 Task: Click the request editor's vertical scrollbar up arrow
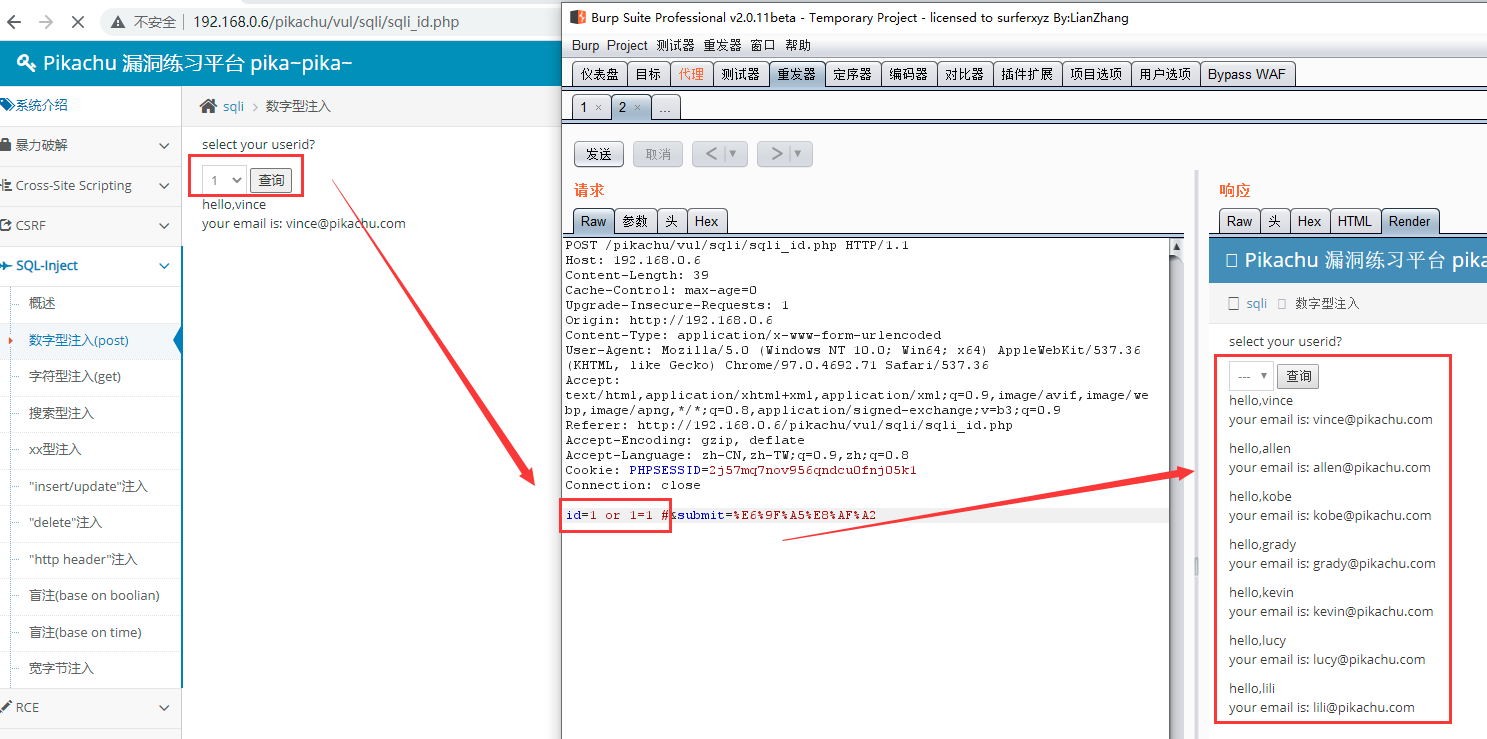coord(1176,246)
